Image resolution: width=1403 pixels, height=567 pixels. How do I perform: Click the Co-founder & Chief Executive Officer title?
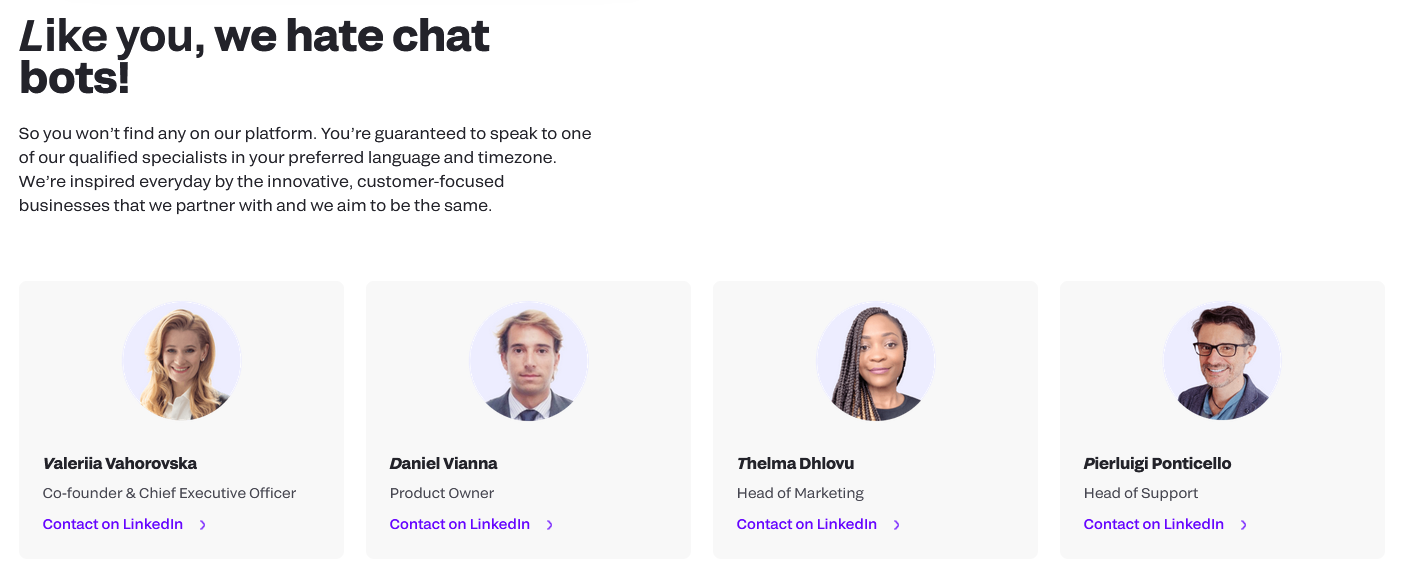coord(169,493)
